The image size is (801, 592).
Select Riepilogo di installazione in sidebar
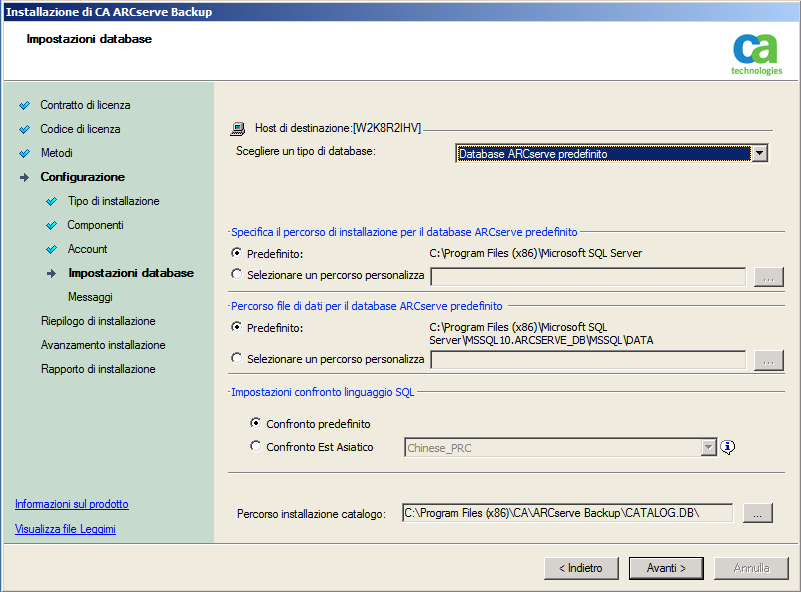tap(98, 321)
